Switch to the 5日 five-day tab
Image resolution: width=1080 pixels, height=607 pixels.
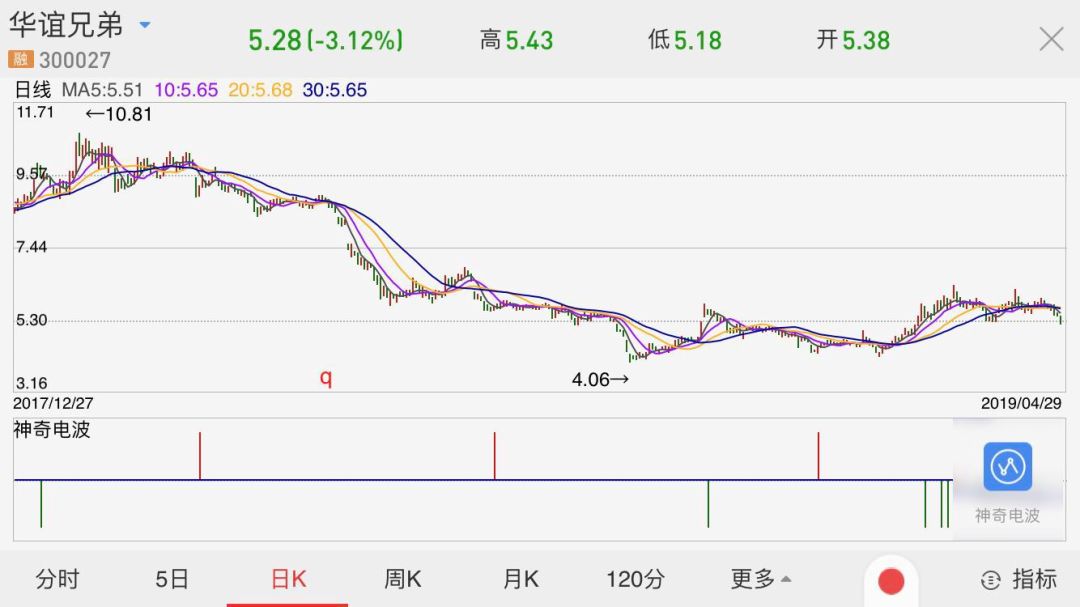(173, 578)
